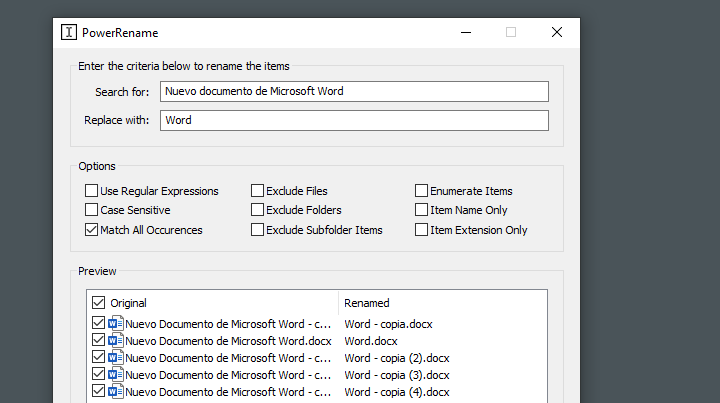Uncheck the select-all checkbox beside Original header
Viewport: 720px width, 403px height.
click(x=98, y=303)
